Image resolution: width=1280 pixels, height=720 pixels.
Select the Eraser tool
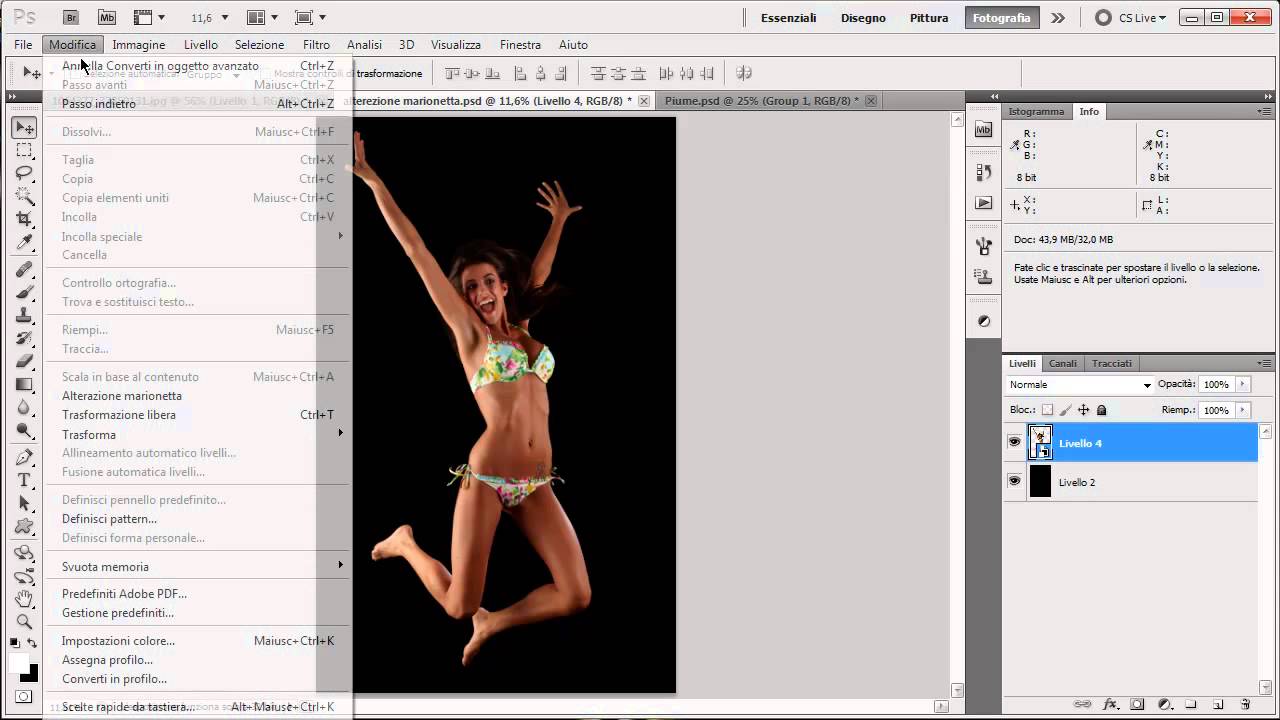coord(25,361)
